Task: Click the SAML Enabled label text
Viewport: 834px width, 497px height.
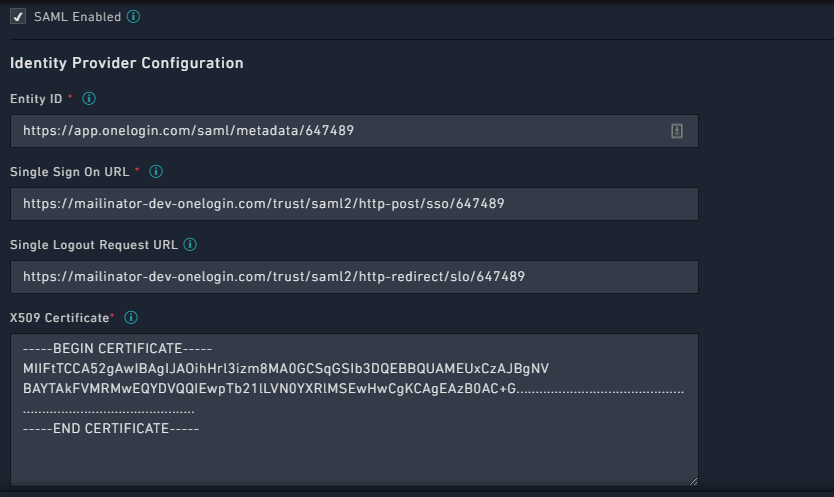Action: [x=77, y=17]
